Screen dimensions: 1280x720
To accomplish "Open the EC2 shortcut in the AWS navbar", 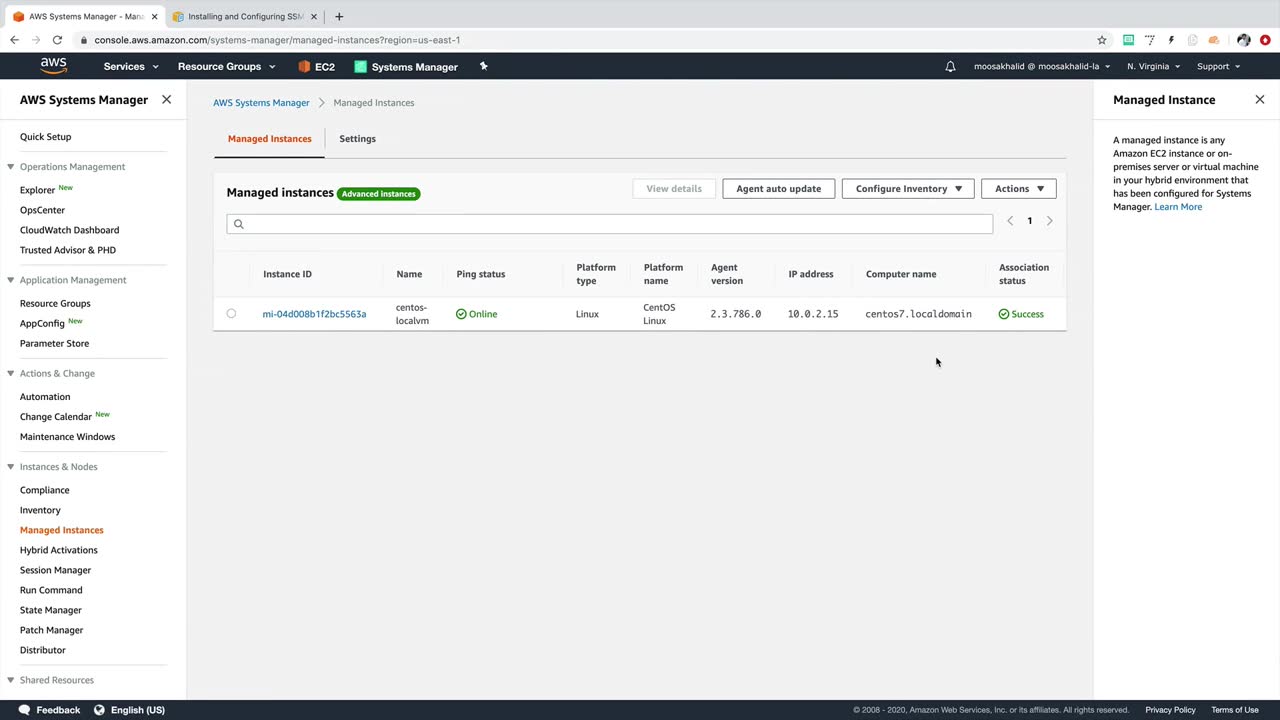I will tap(316, 67).
